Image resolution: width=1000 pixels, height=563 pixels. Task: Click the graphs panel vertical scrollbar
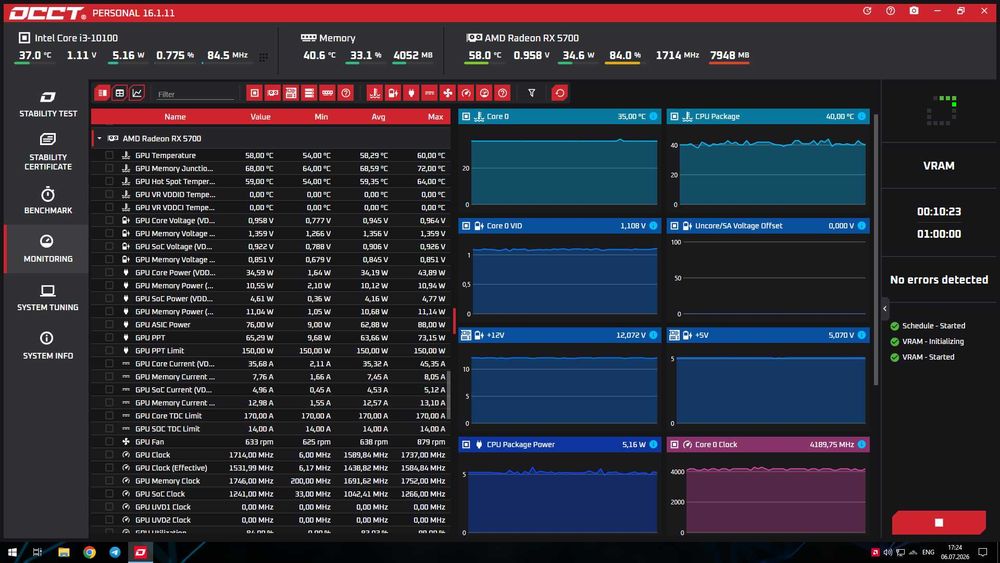pos(876,249)
